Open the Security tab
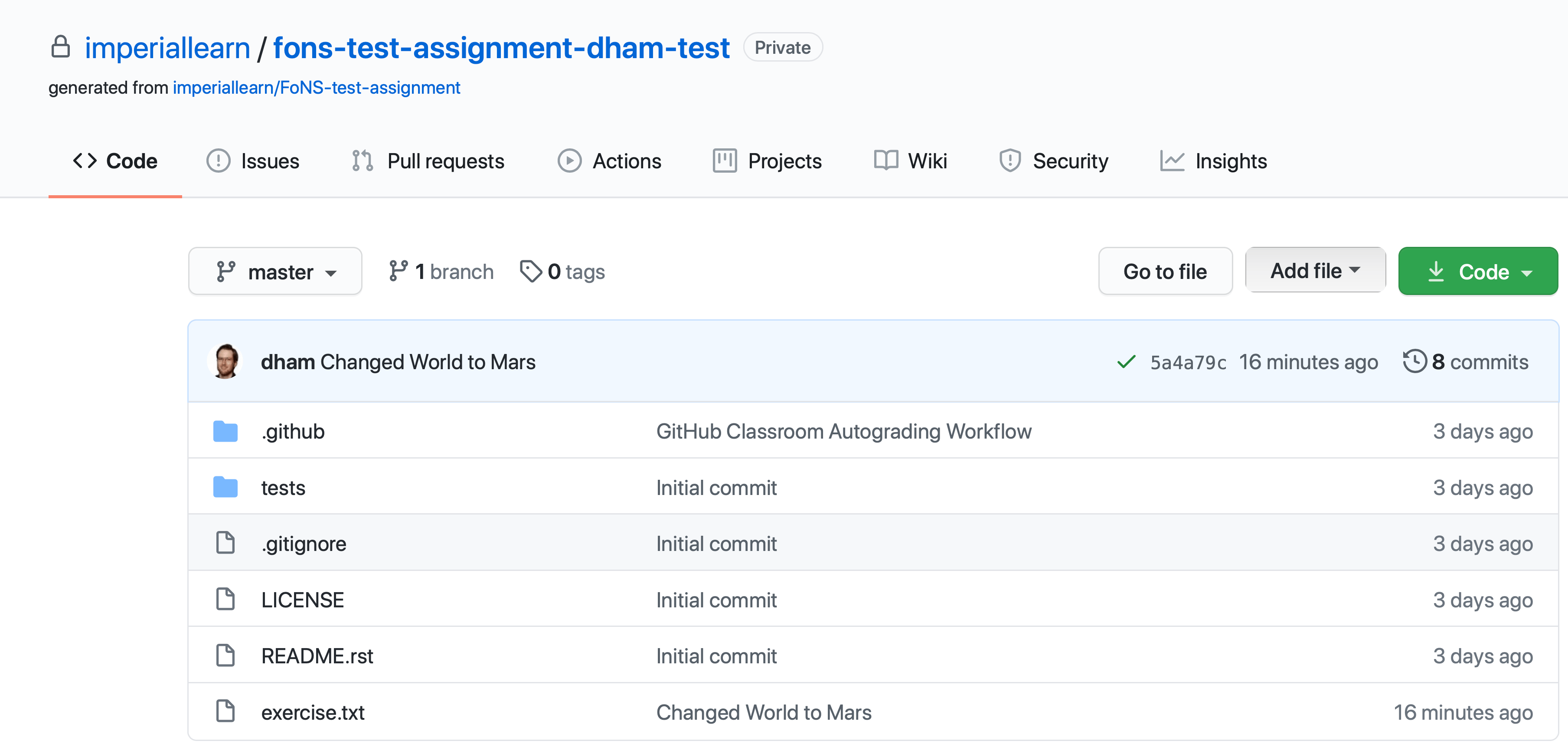The width and height of the screenshot is (1568, 754). [x=1054, y=161]
